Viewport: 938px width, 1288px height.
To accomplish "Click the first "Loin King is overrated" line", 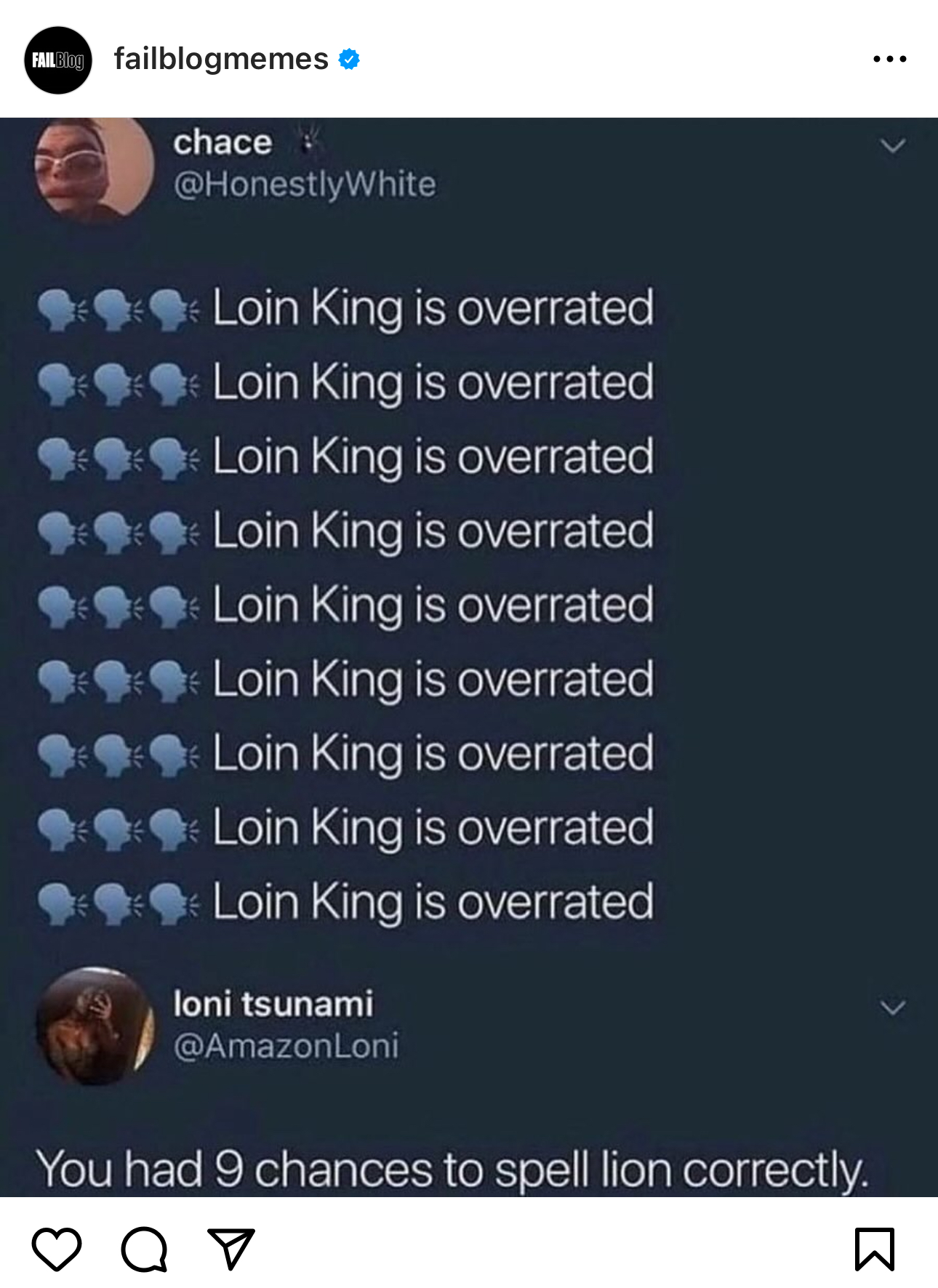I will coord(433,308).
